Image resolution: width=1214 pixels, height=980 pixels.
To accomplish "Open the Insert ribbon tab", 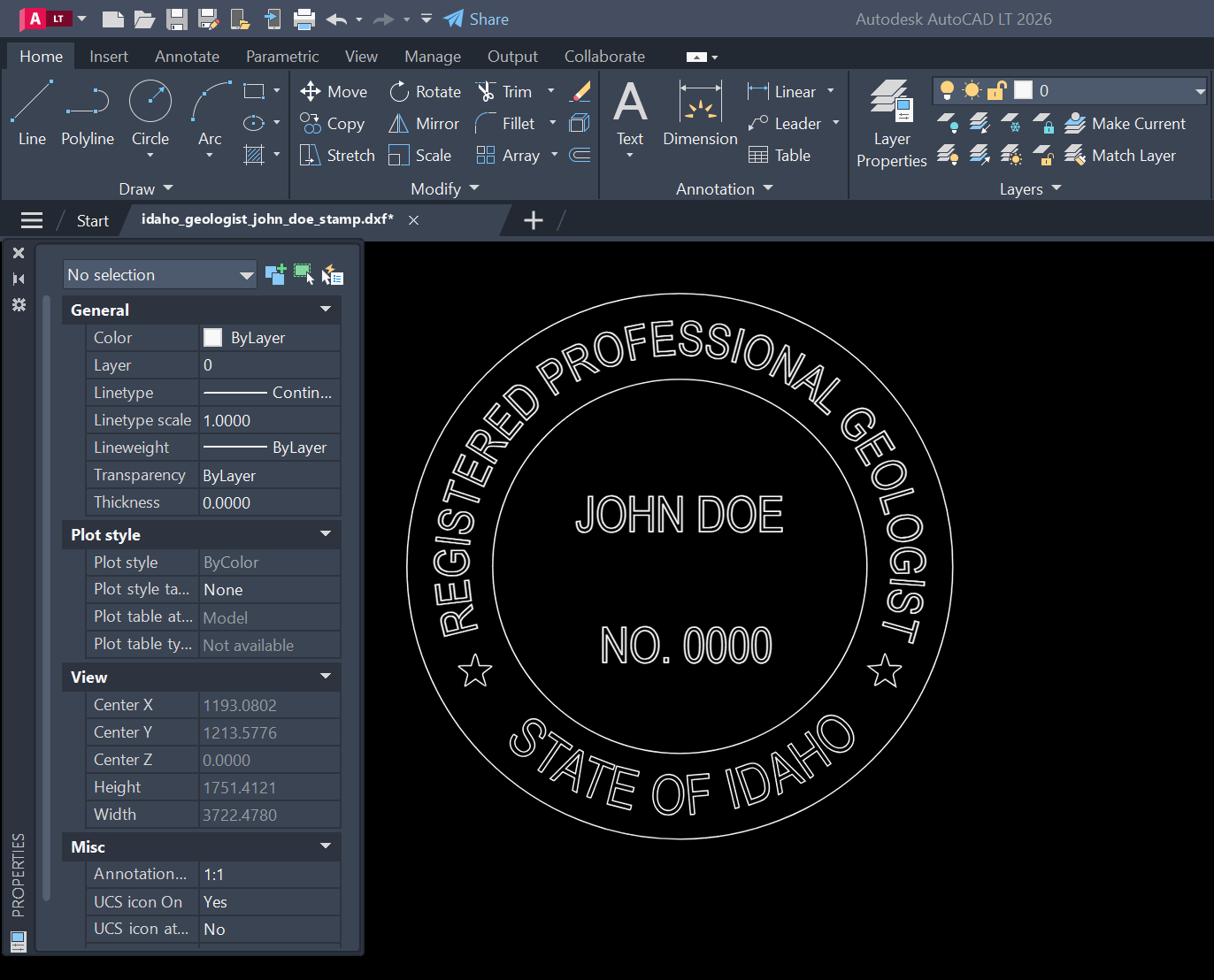I will point(109,56).
